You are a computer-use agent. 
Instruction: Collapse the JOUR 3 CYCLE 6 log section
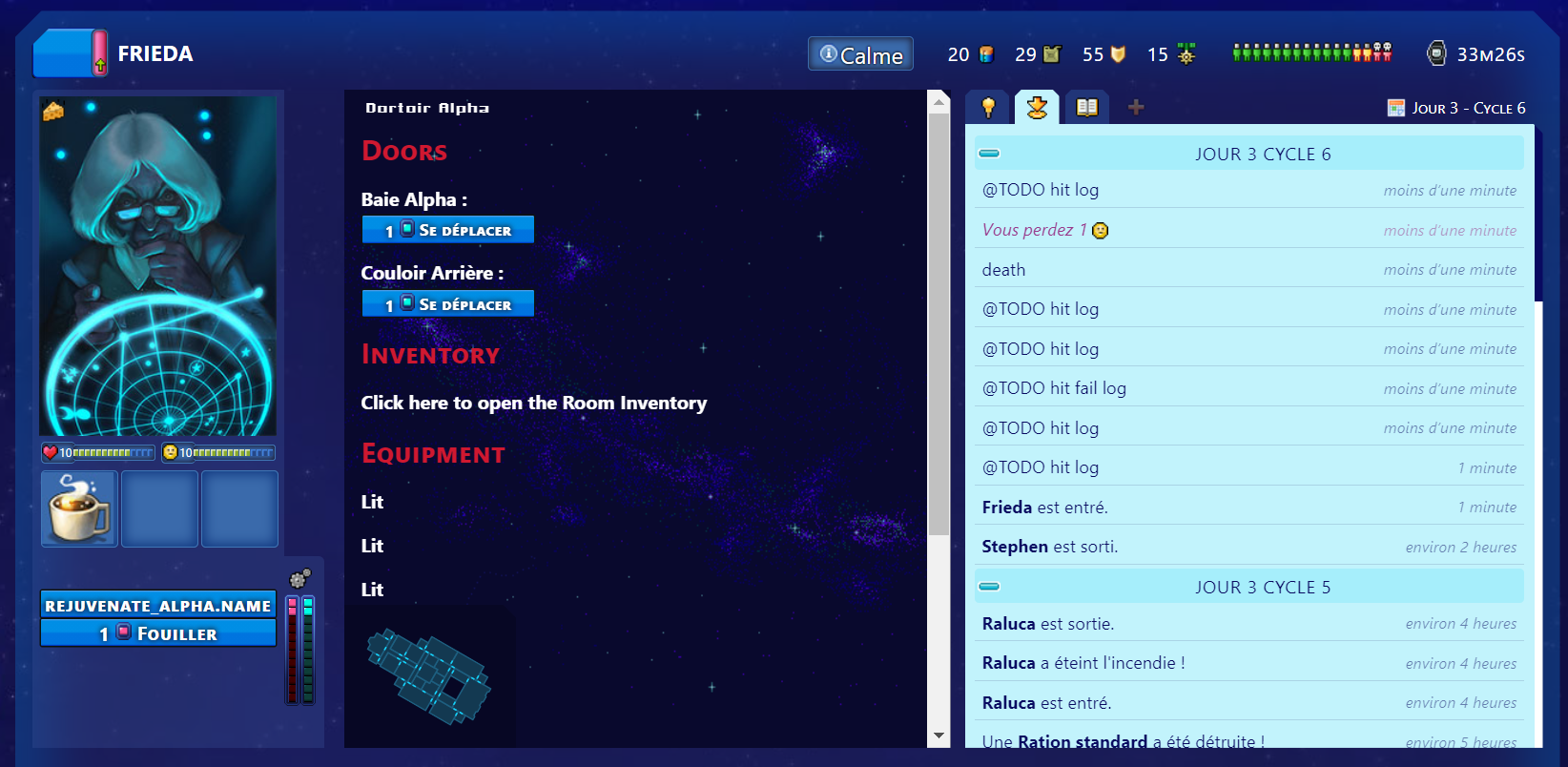[989, 154]
